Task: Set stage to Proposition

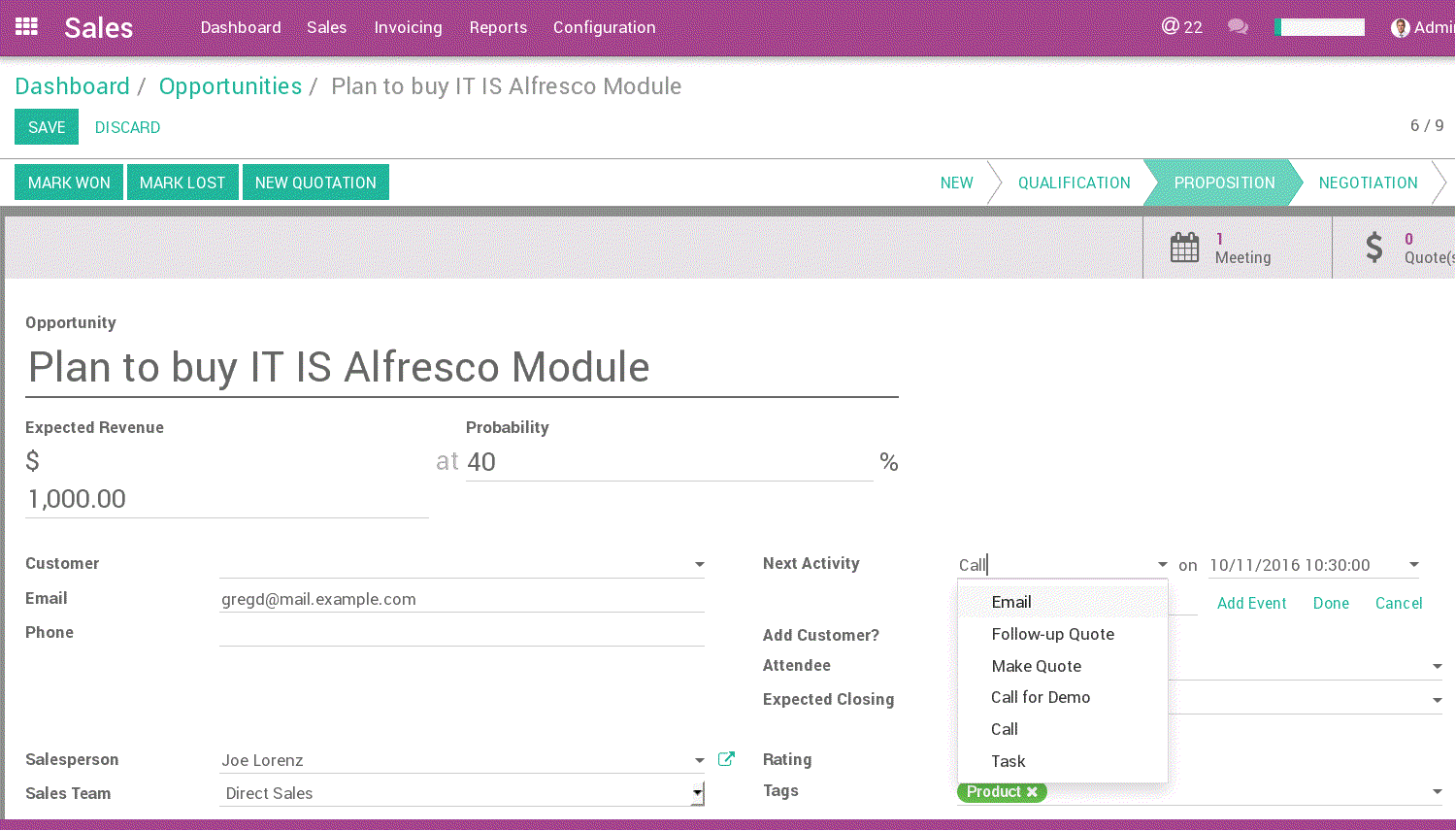Action: click(x=1224, y=183)
